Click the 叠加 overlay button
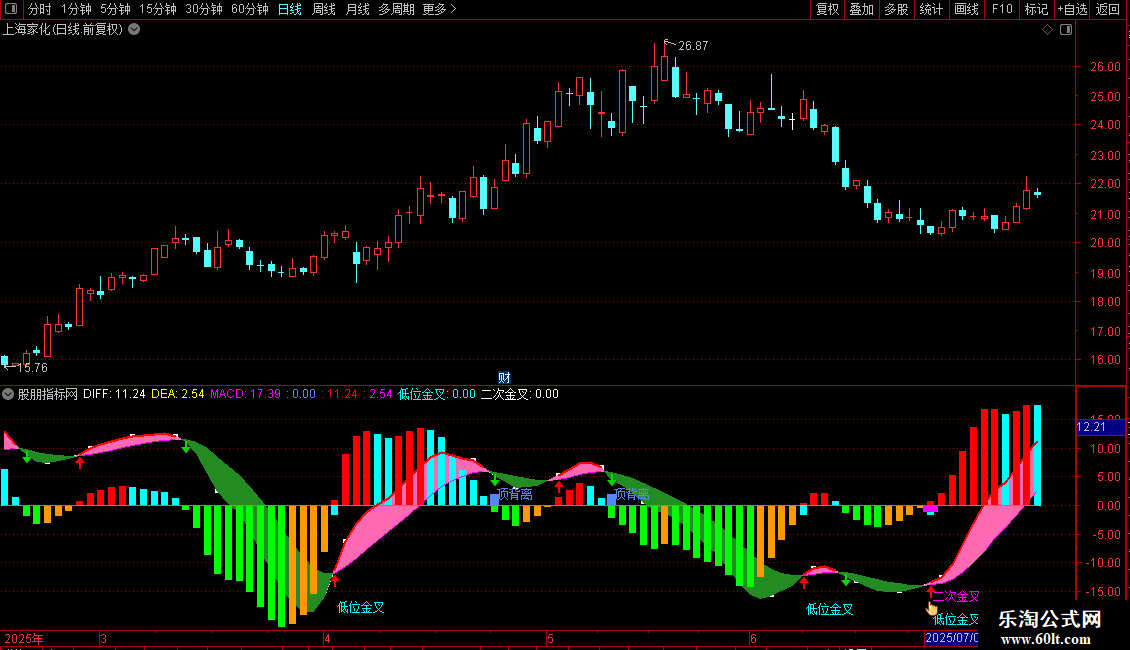The width and height of the screenshot is (1130, 650). 862,9
